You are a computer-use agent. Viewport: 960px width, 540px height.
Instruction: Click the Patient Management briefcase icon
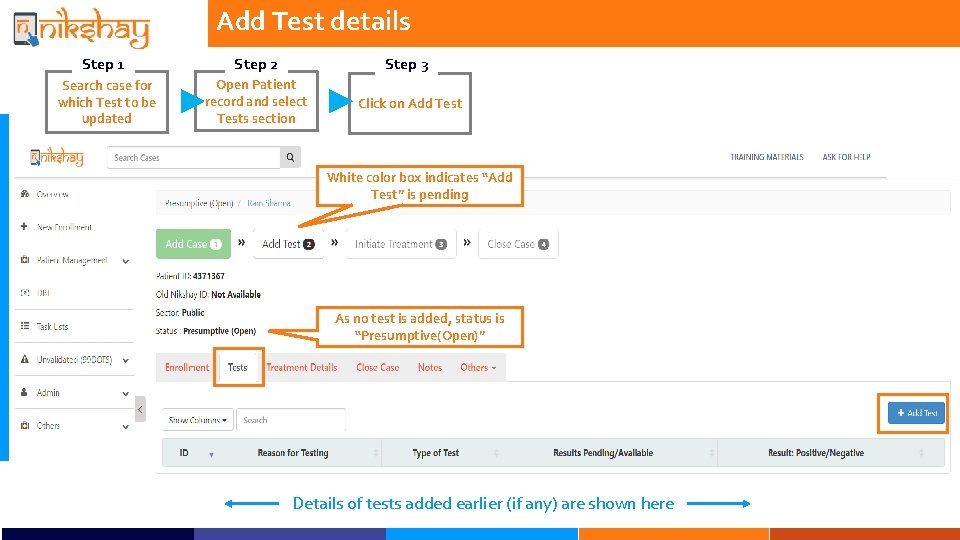pyautogui.click(x=25, y=260)
